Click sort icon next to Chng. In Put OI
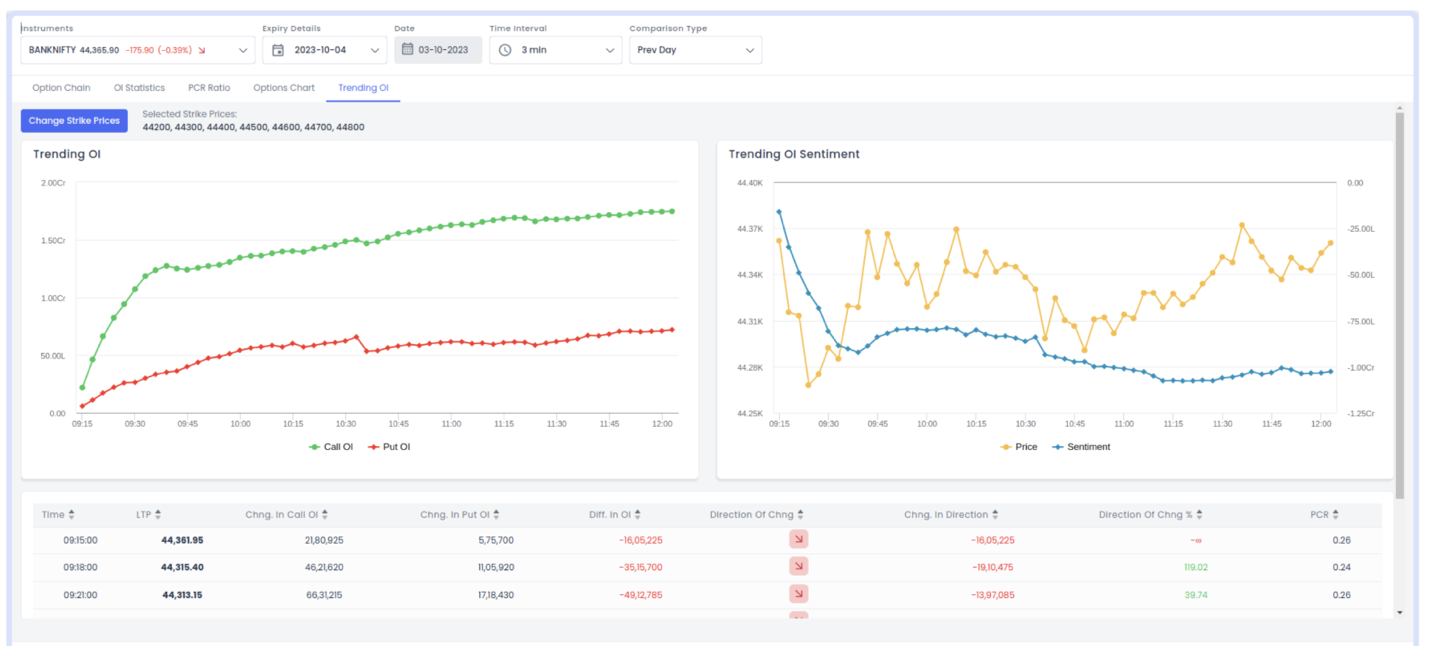This screenshot has height=646, width=1431. coord(497,515)
